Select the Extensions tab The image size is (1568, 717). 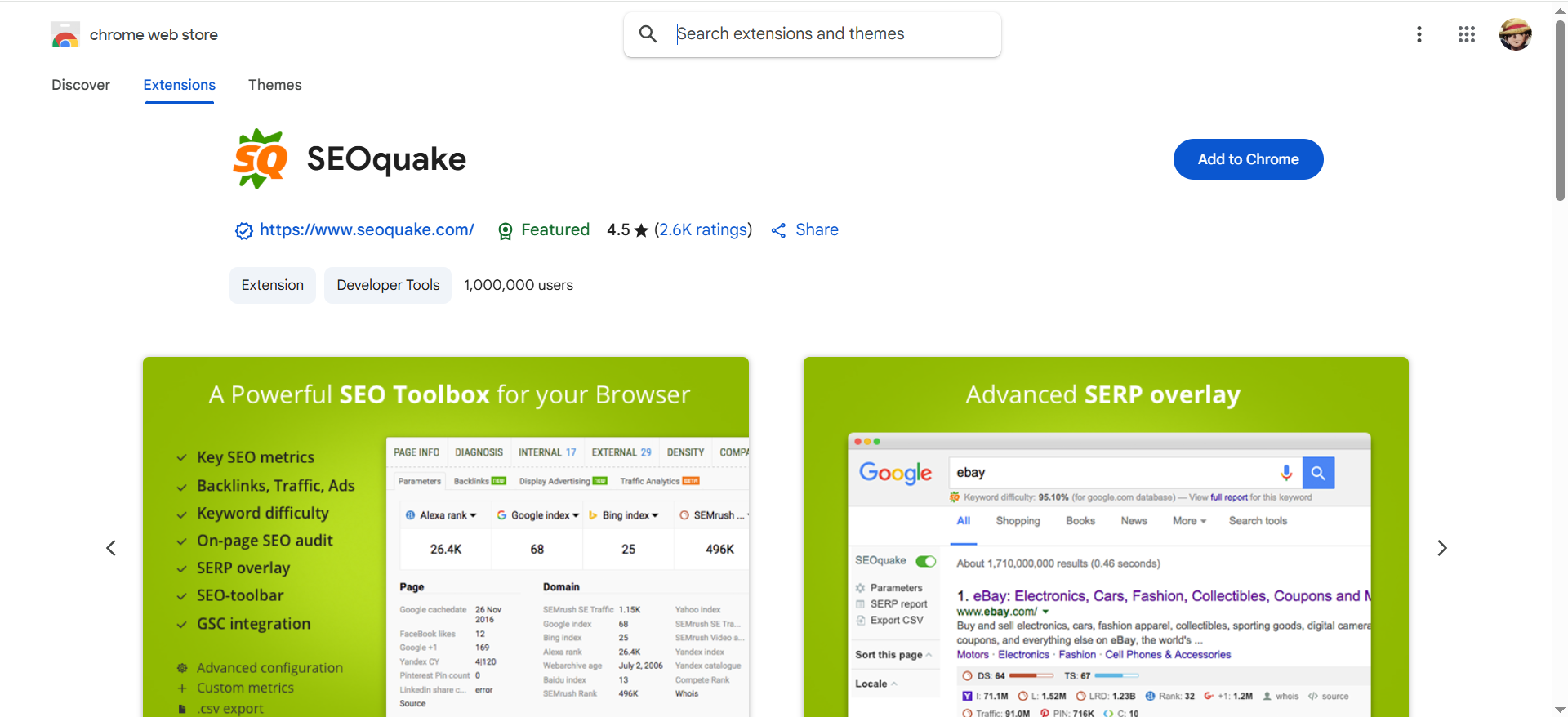click(x=180, y=85)
